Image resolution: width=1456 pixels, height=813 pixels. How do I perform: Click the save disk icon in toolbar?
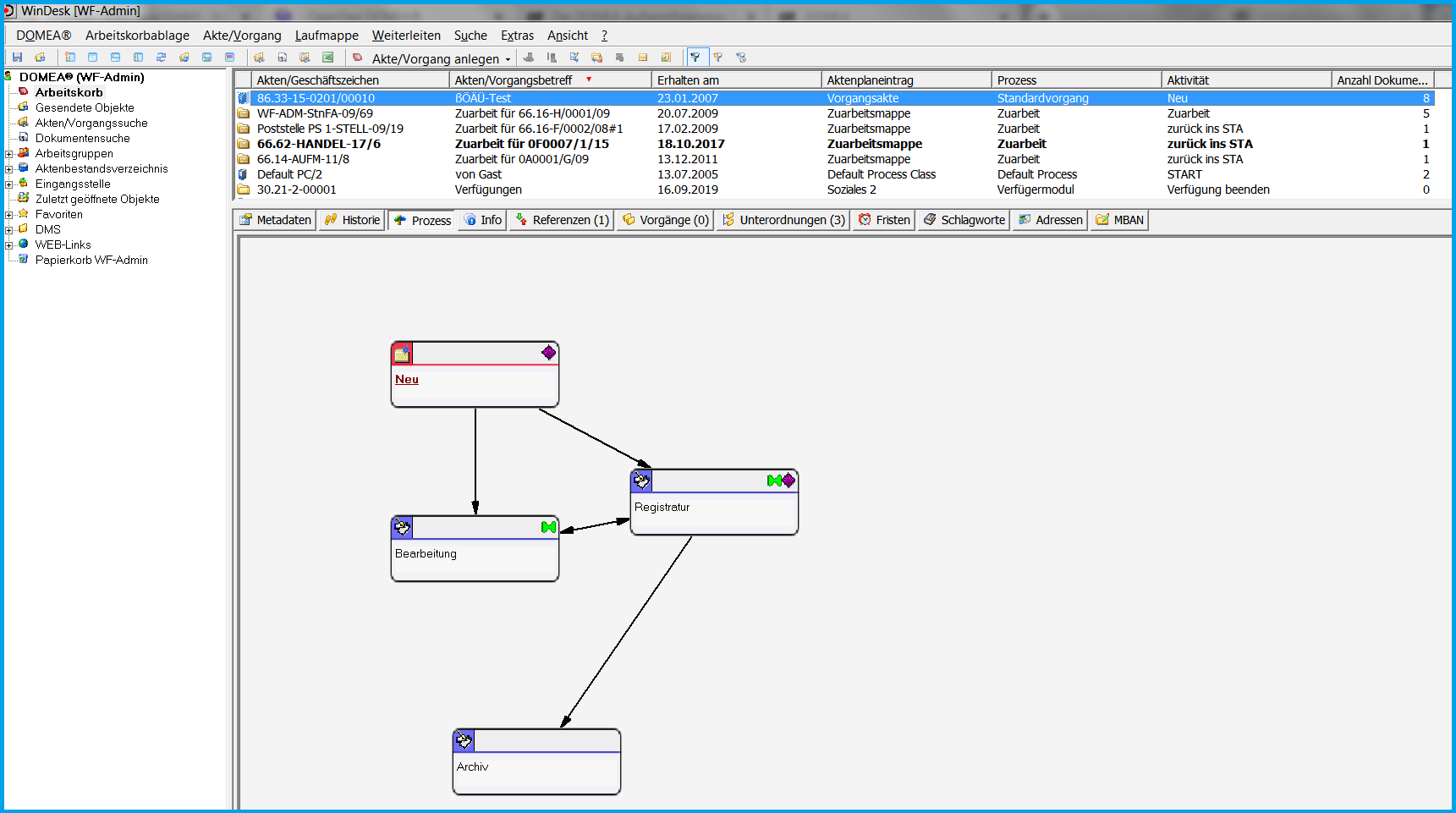(17, 58)
